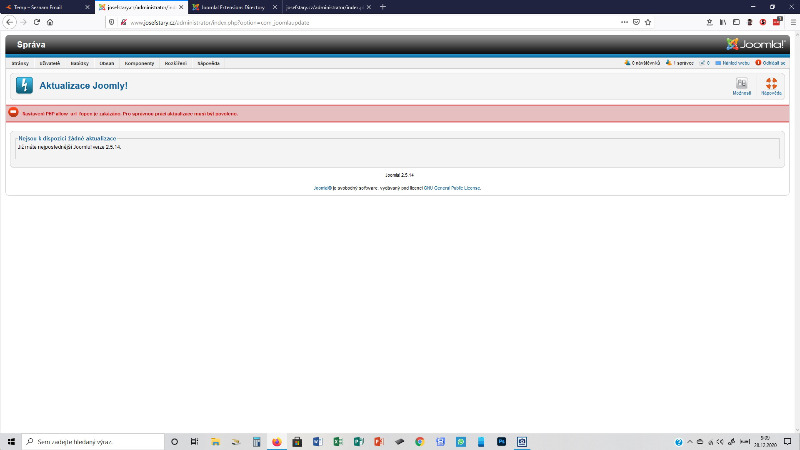Bookmark this page with star icon
This screenshot has height=450, width=800.
click(x=648, y=22)
